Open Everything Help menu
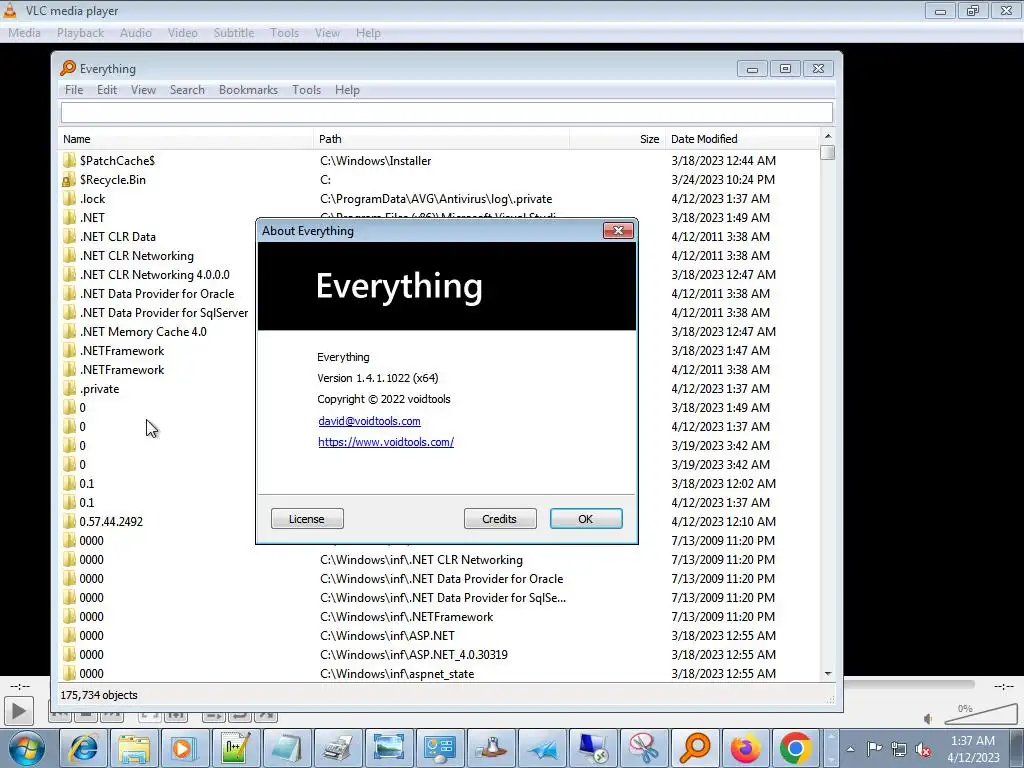Screen dimensions: 1024x768 point(347,89)
